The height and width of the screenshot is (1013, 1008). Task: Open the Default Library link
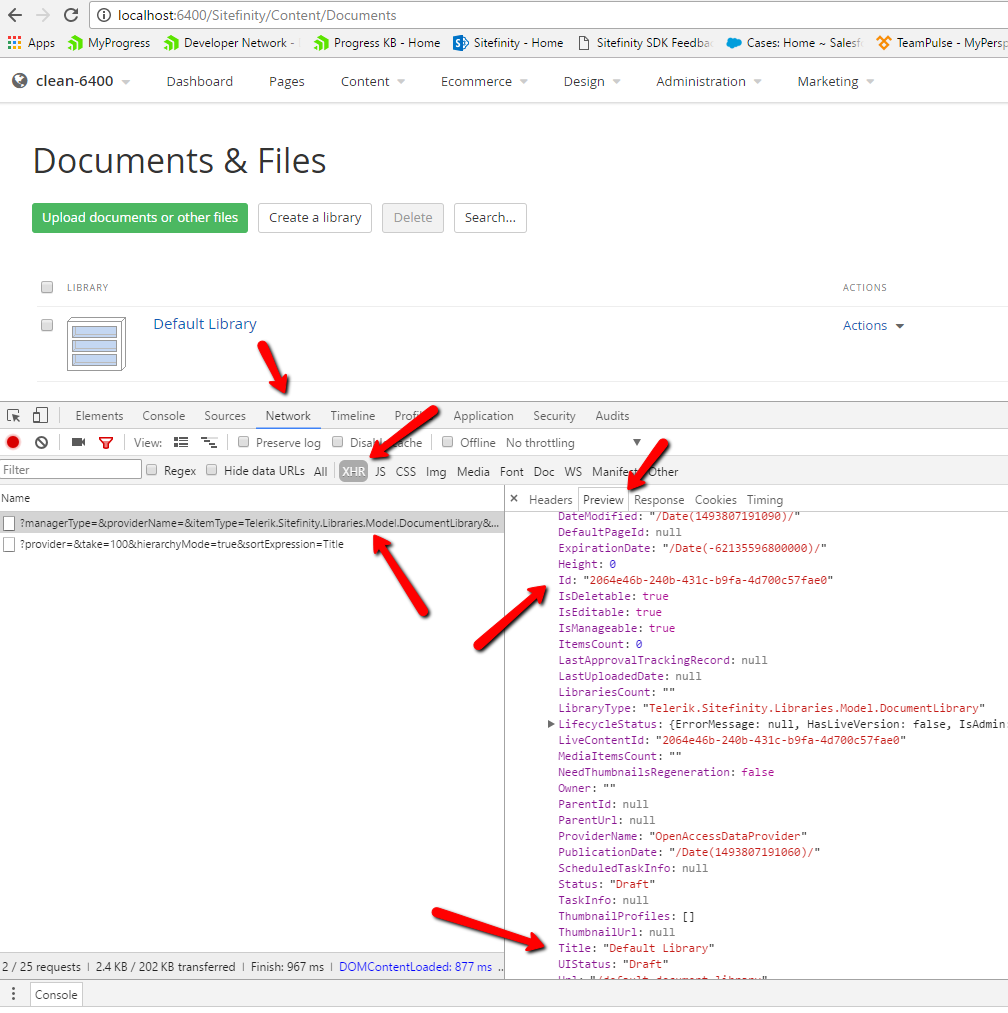click(x=204, y=323)
